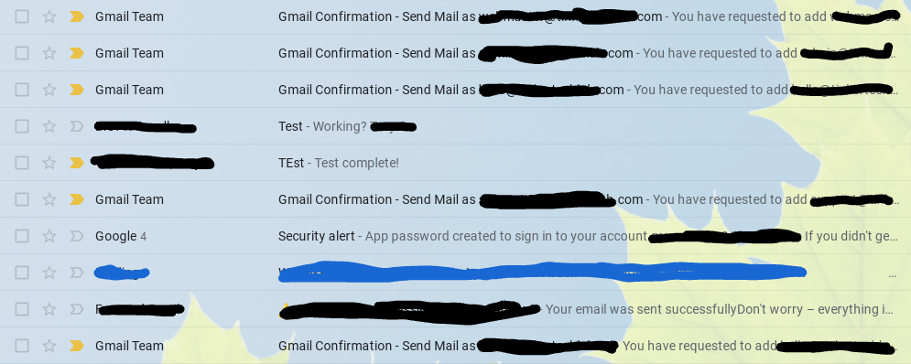
Task: Open email saying 'Your email was sent successfully'
Action: point(456,309)
